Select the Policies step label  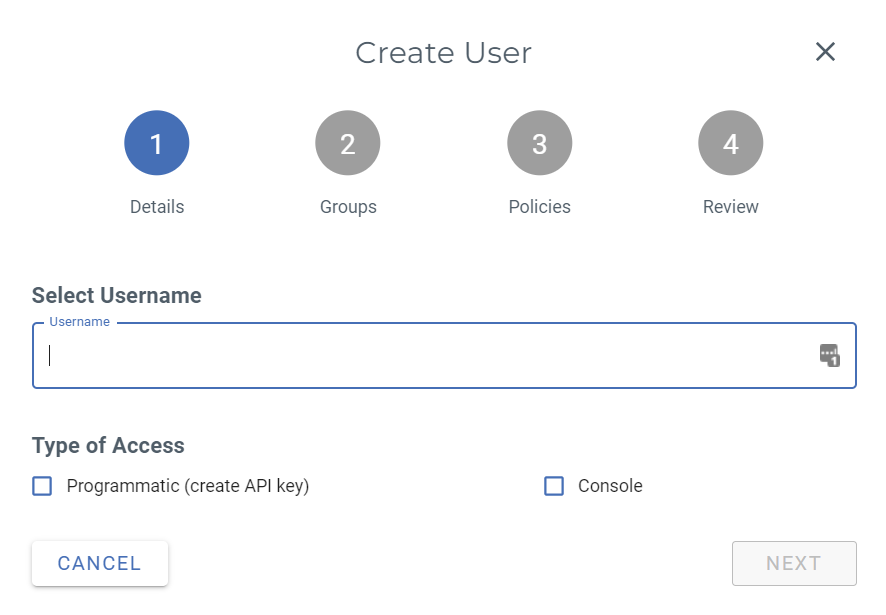click(540, 207)
